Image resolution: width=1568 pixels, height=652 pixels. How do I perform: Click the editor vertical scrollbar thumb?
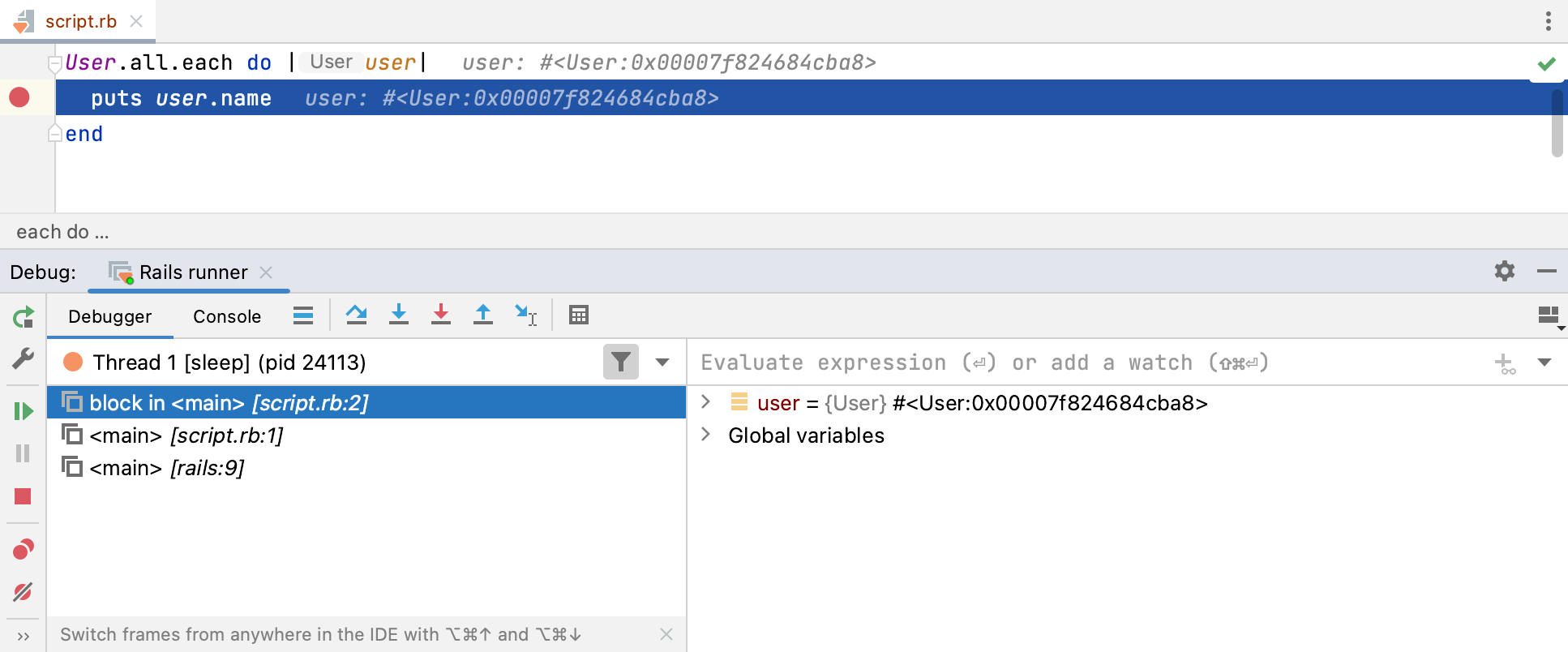click(1557, 123)
